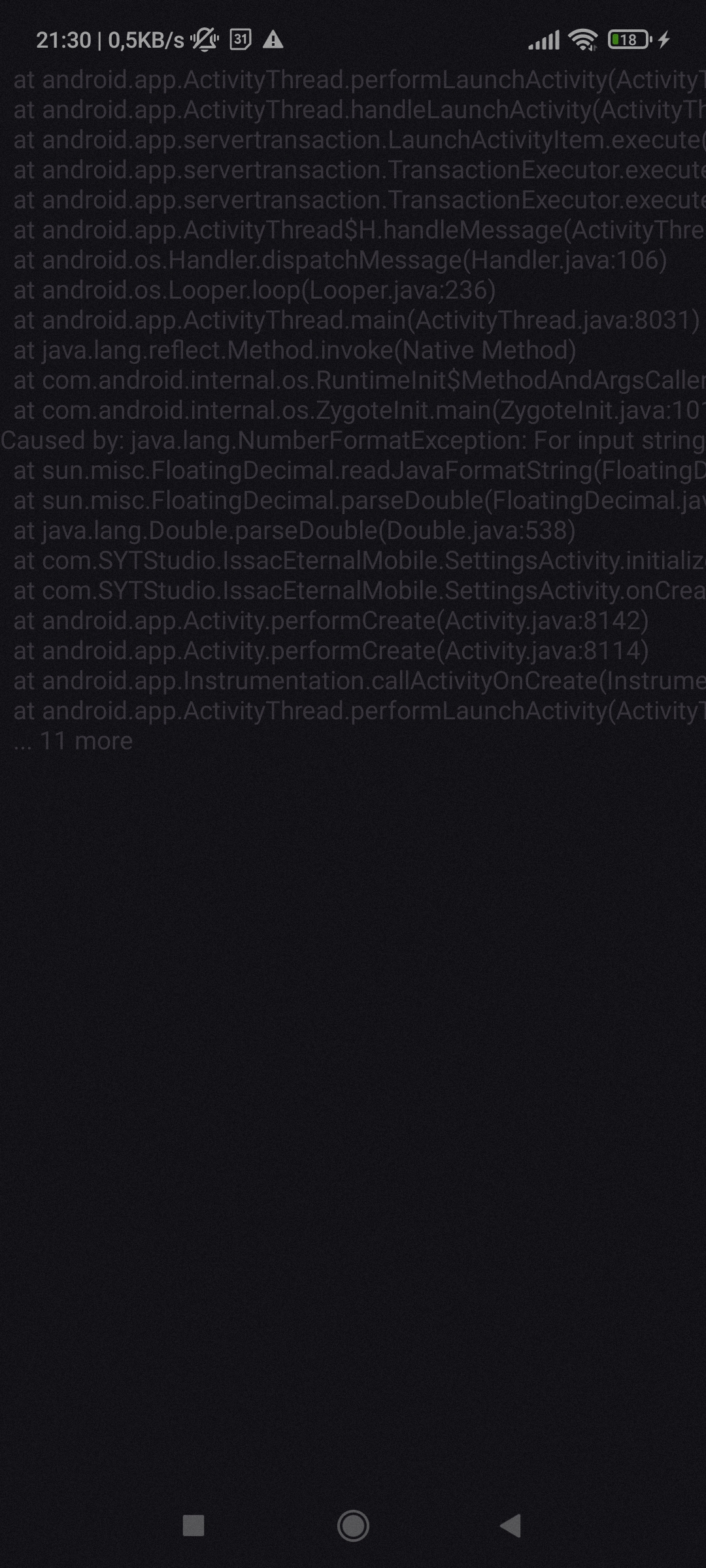Click the Activity.performCreate(Activity.java:8142) line
Image resolution: width=706 pixels, height=1568 pixels.
point(331,621)
